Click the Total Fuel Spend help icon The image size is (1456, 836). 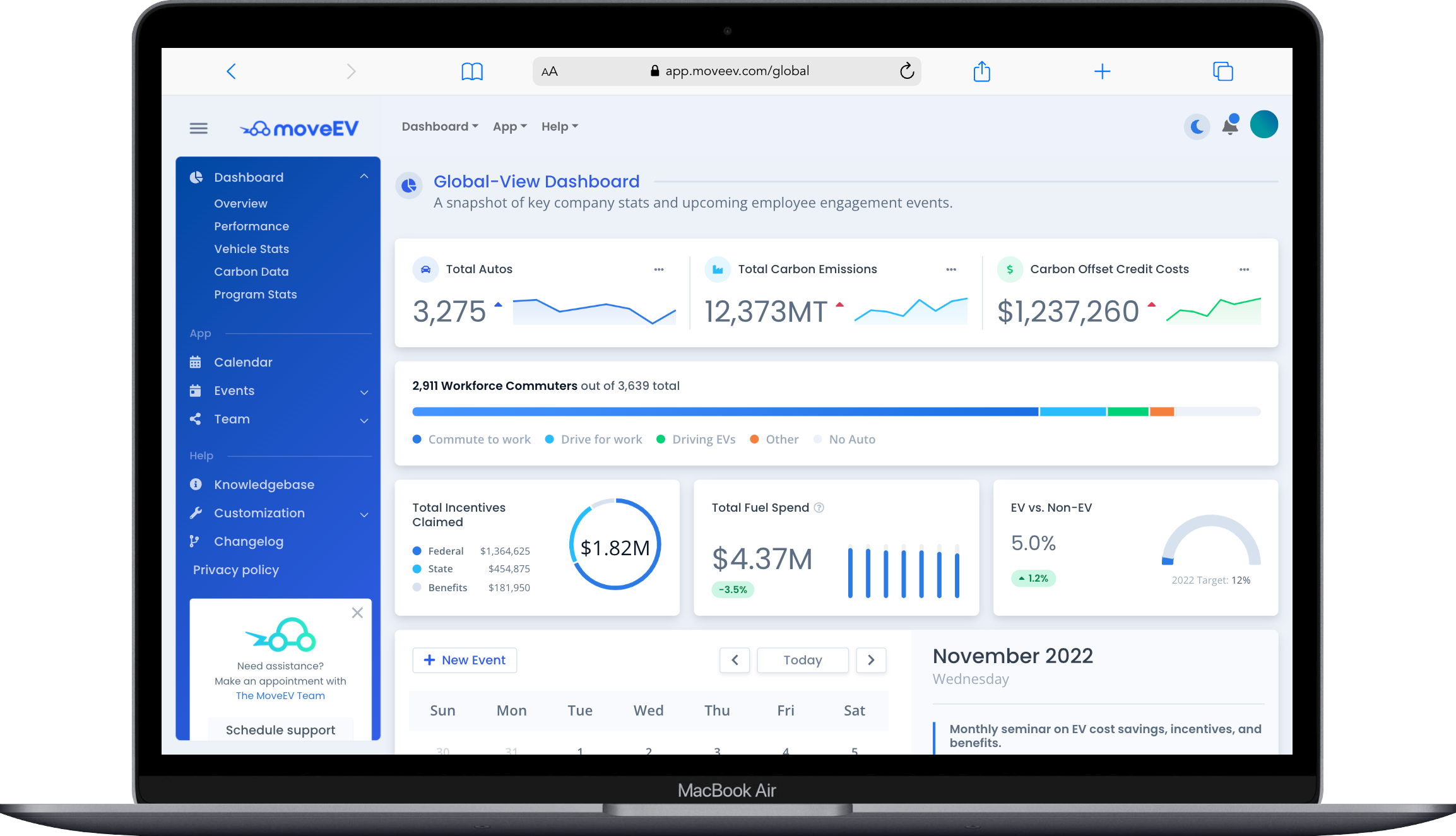coord(819,507)
